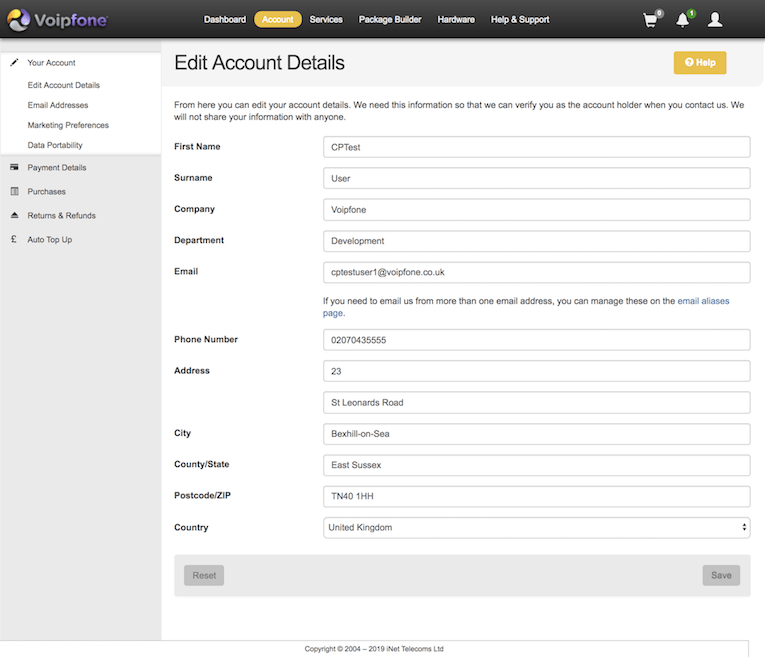Click the Phone Number input field

[537, 340]
